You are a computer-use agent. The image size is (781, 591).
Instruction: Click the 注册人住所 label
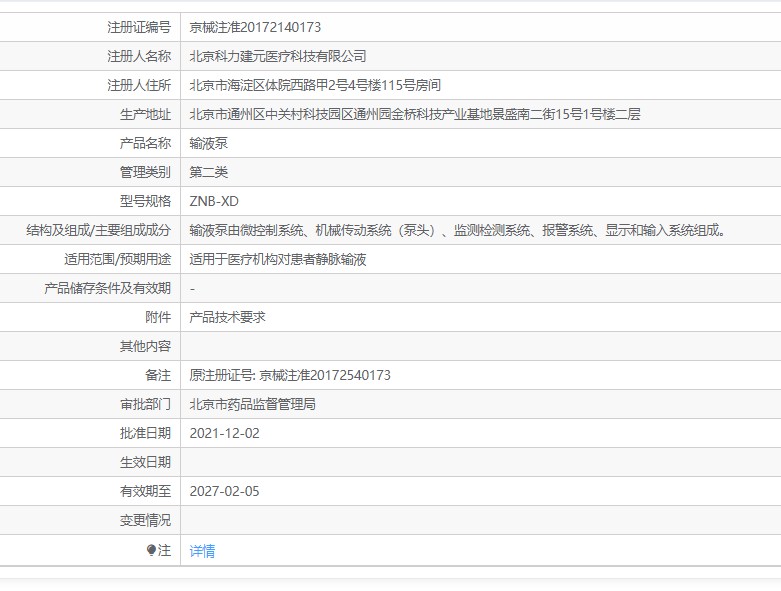[139, 85]
